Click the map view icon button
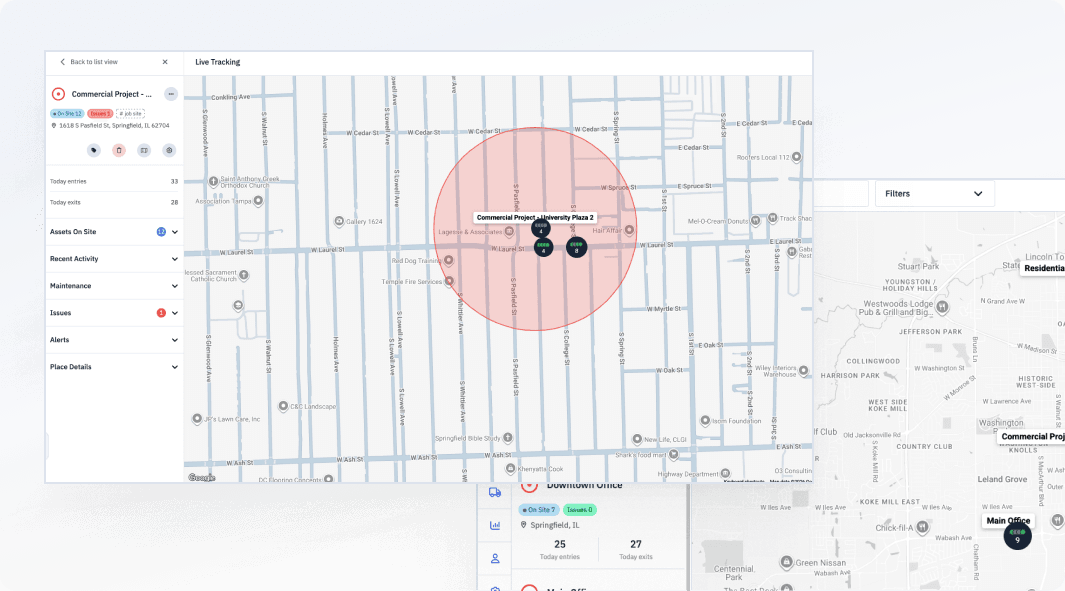1065x591 pixels. (x=144, y=150)
